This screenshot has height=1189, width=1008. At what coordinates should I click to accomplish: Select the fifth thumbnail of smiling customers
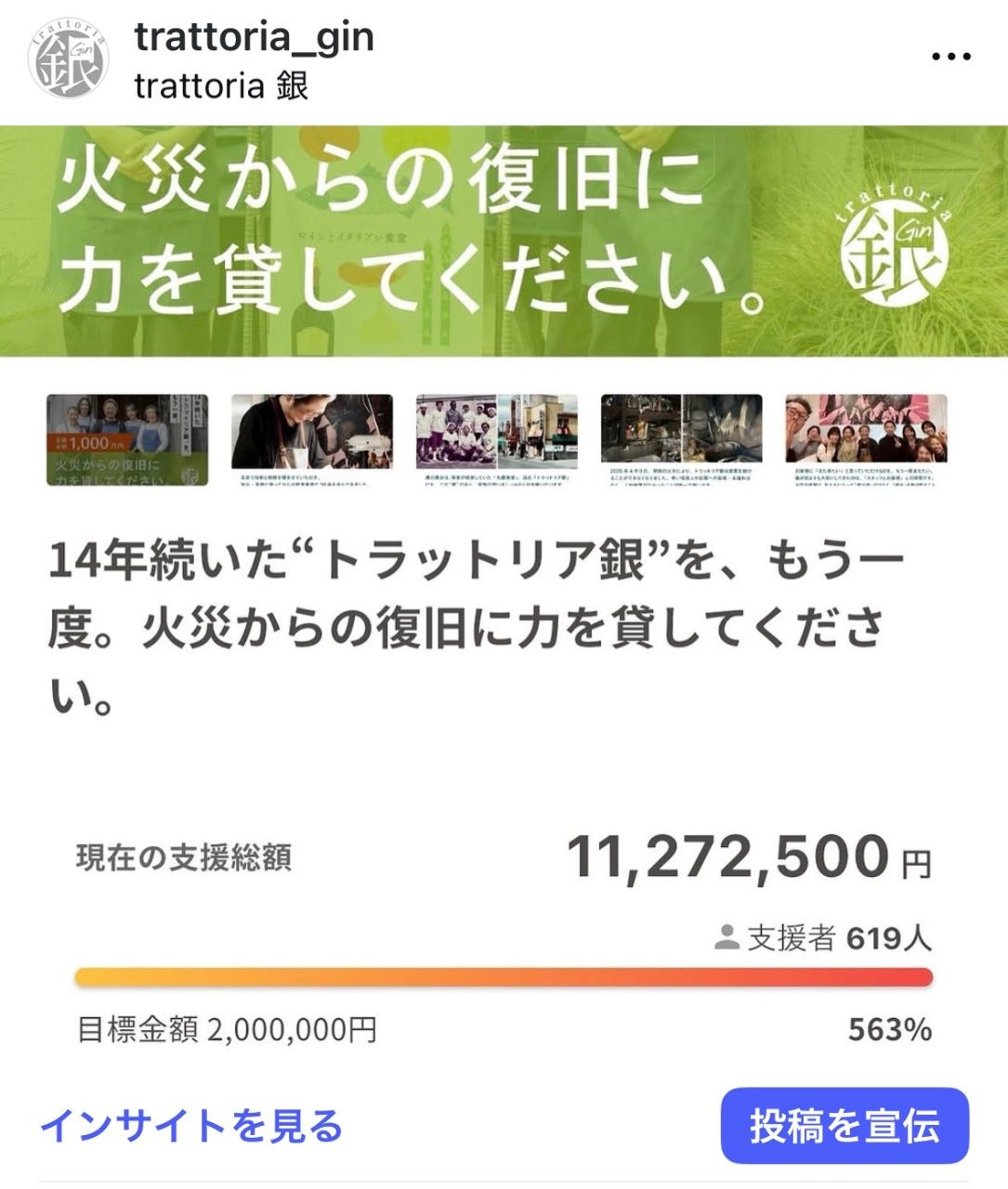[867, 440]
